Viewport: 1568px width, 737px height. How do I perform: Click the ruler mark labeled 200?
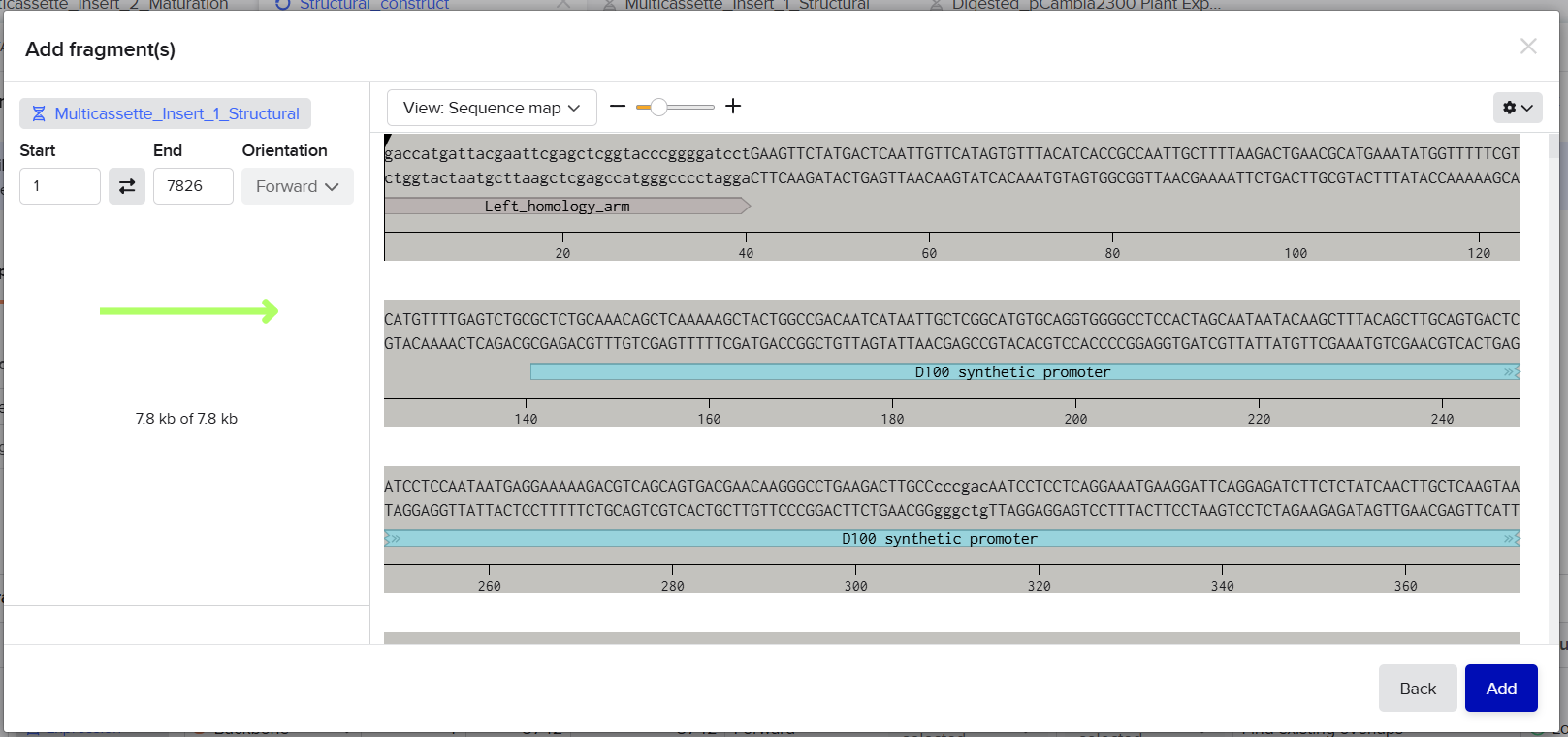click(x=1075, y=419)
